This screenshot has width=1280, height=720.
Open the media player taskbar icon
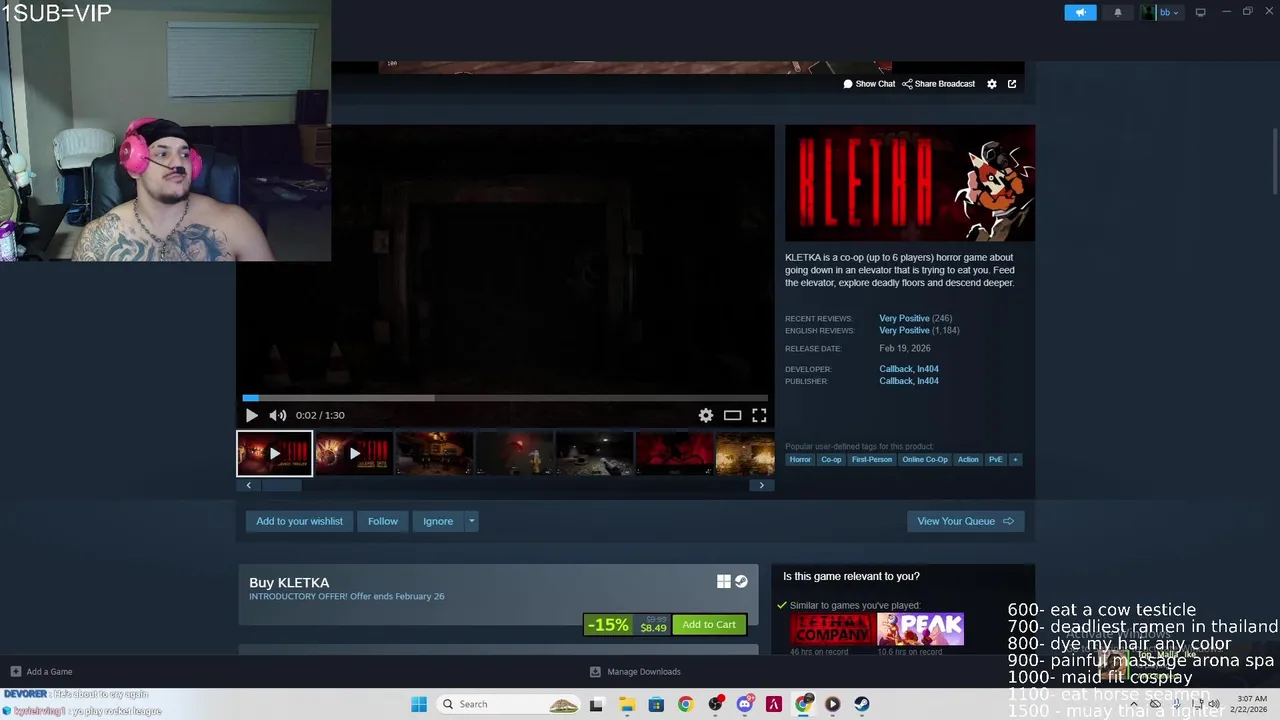coord(832,704)
